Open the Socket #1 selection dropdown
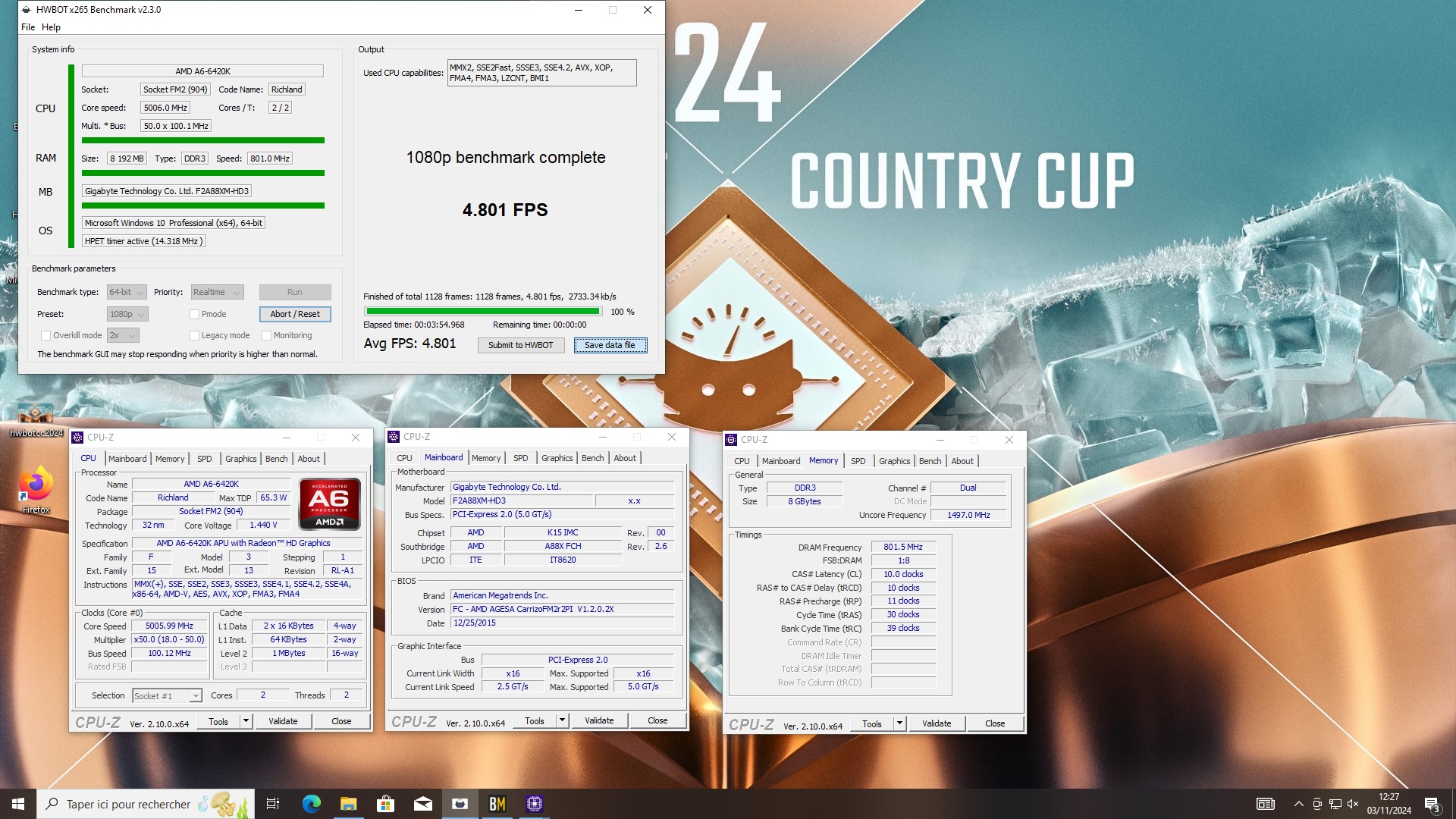1456x819 pixels. point(167,696)
